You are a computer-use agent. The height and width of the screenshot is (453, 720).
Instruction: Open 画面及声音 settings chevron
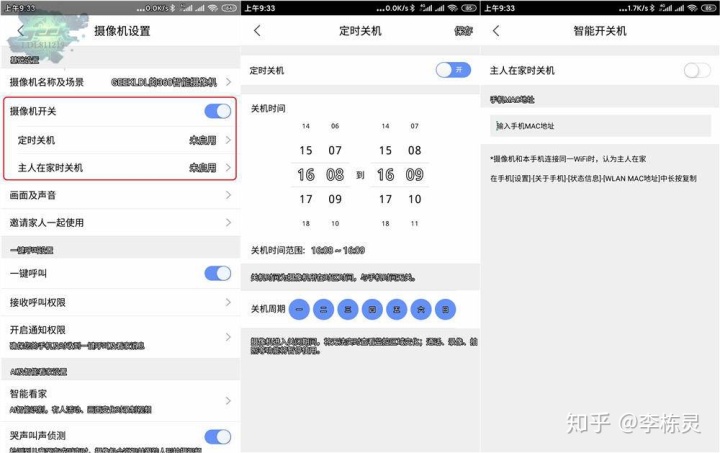click(228, 195)
